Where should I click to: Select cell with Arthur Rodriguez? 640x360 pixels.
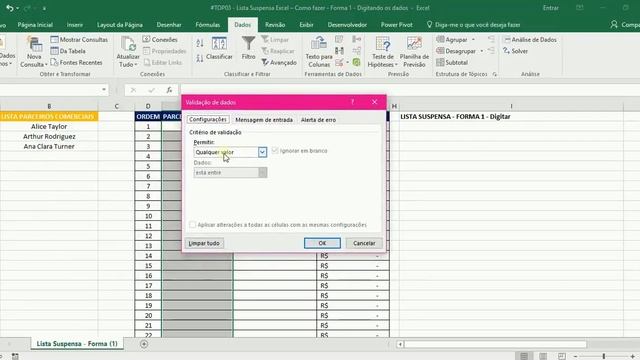click(49, 136)
